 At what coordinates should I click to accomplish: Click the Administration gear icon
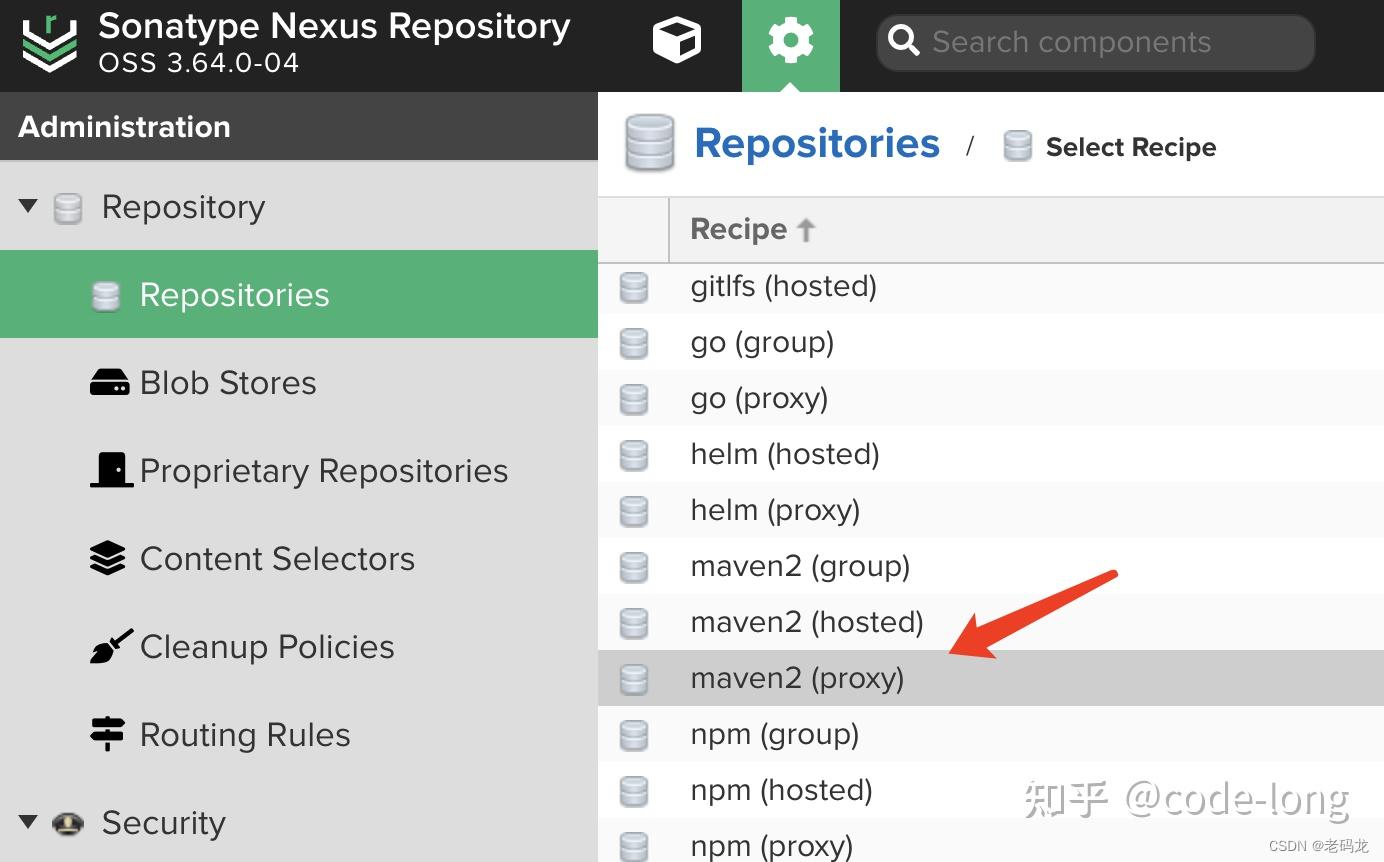coord(790,40)
